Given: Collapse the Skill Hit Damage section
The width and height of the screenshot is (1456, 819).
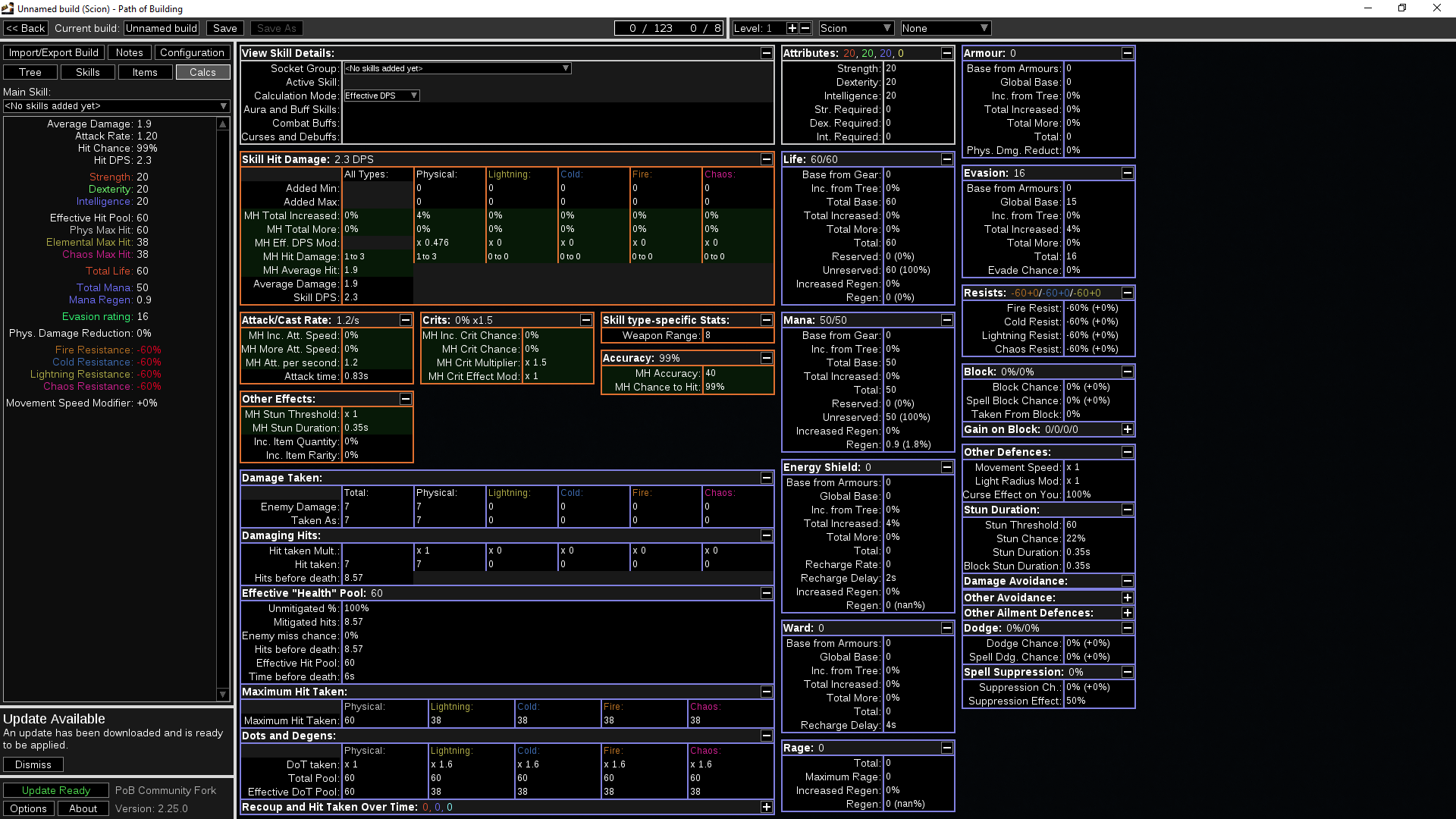Looking at the screenshot, I should click(767, 159).
